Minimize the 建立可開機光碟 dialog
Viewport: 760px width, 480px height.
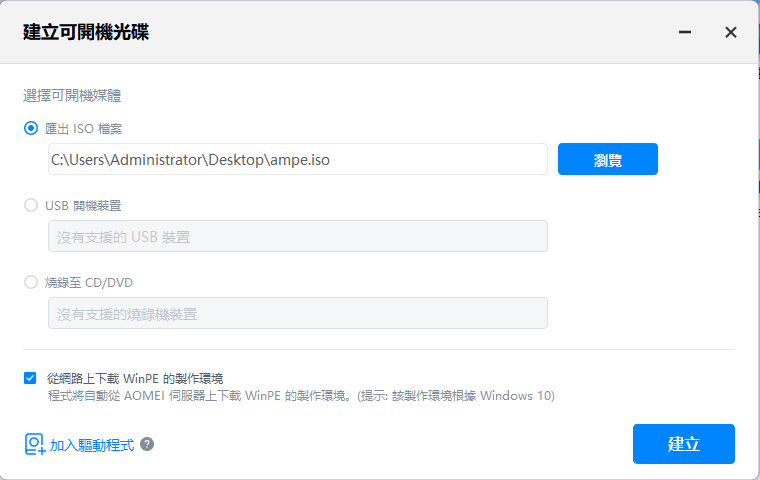(685, 32)
